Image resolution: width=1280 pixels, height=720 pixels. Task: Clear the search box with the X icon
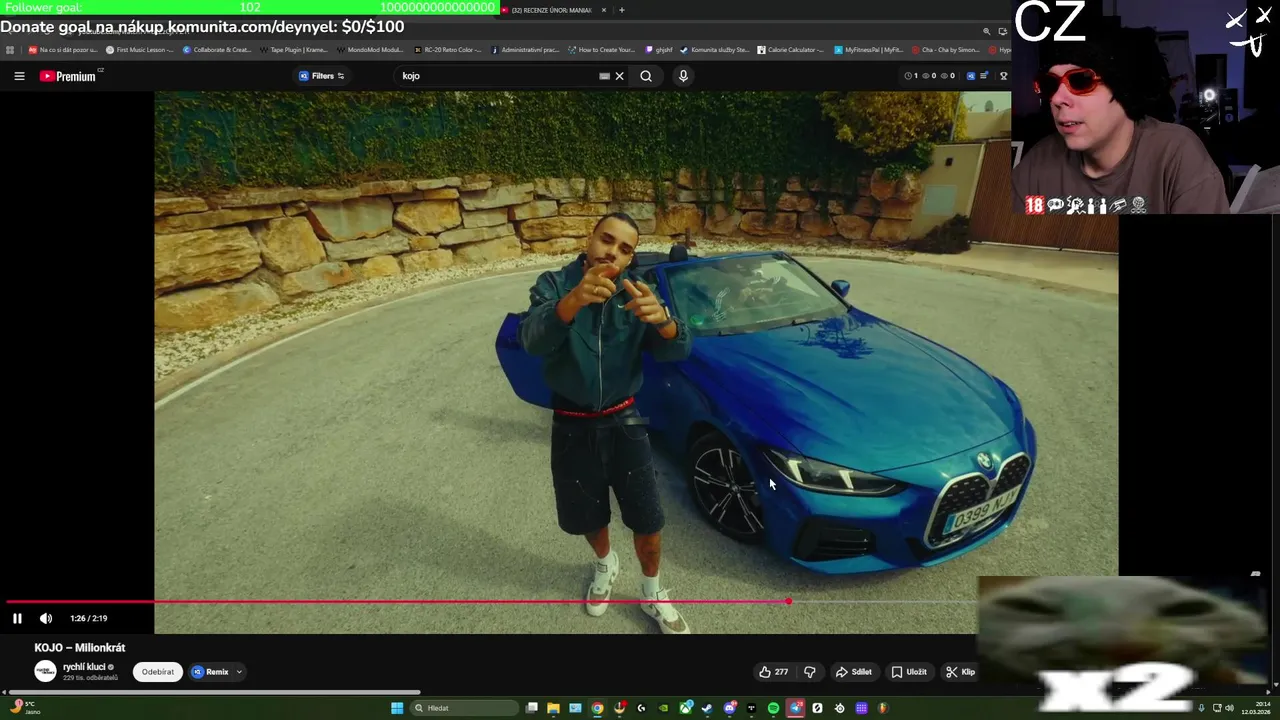(619, 76)
